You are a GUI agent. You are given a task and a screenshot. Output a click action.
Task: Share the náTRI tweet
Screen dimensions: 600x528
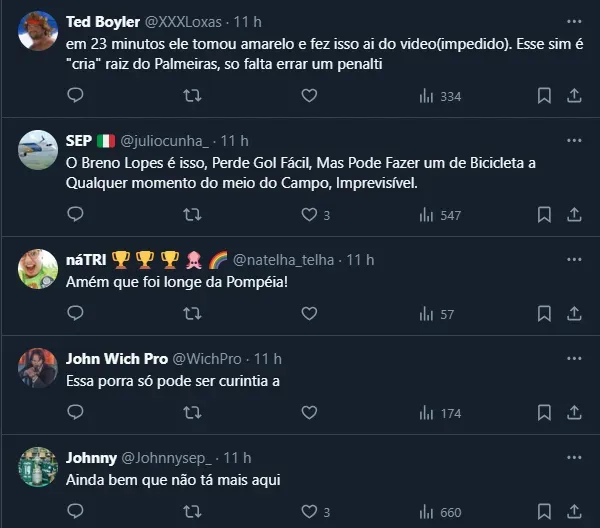pyautogui.click(x=574, y=314)
